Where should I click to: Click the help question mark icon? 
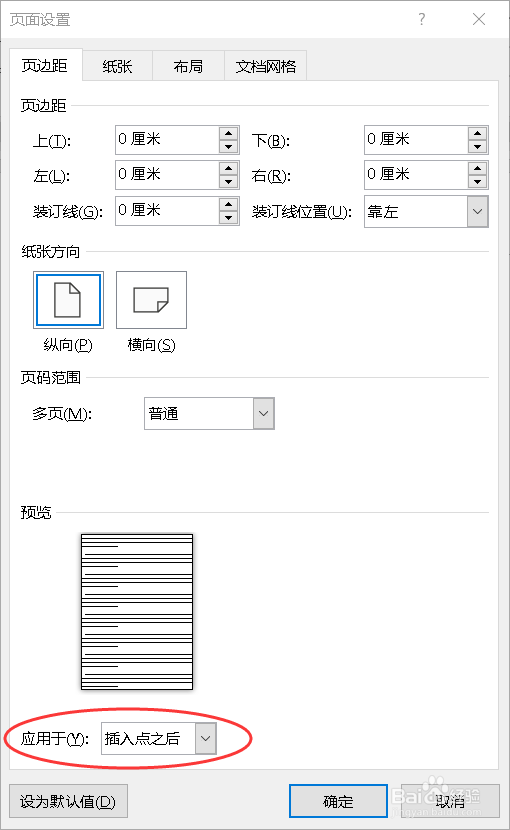422,19
